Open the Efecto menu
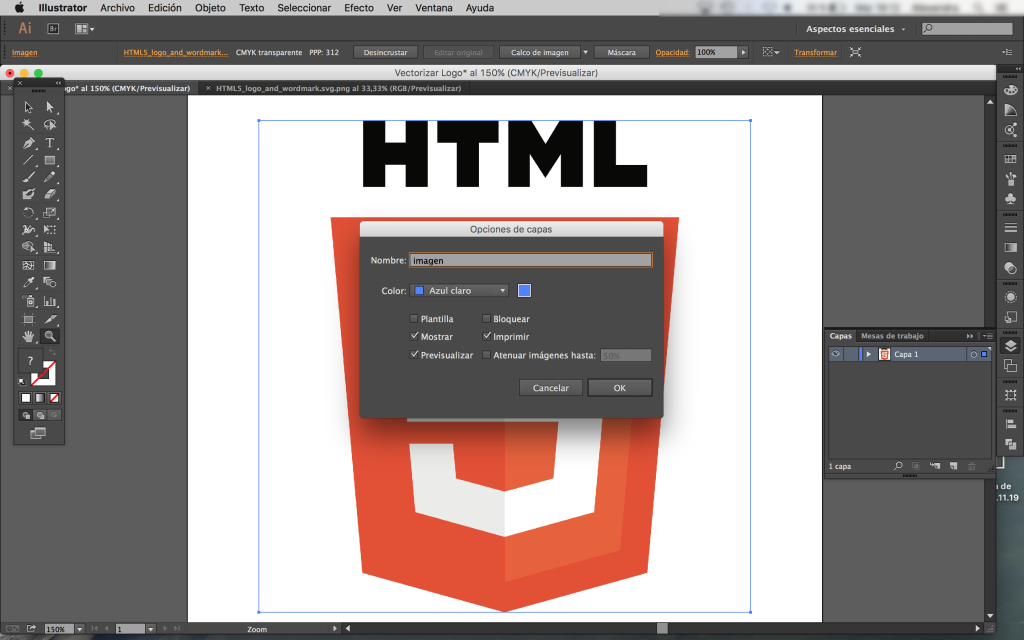1024x640 pixels. point(359,8)
